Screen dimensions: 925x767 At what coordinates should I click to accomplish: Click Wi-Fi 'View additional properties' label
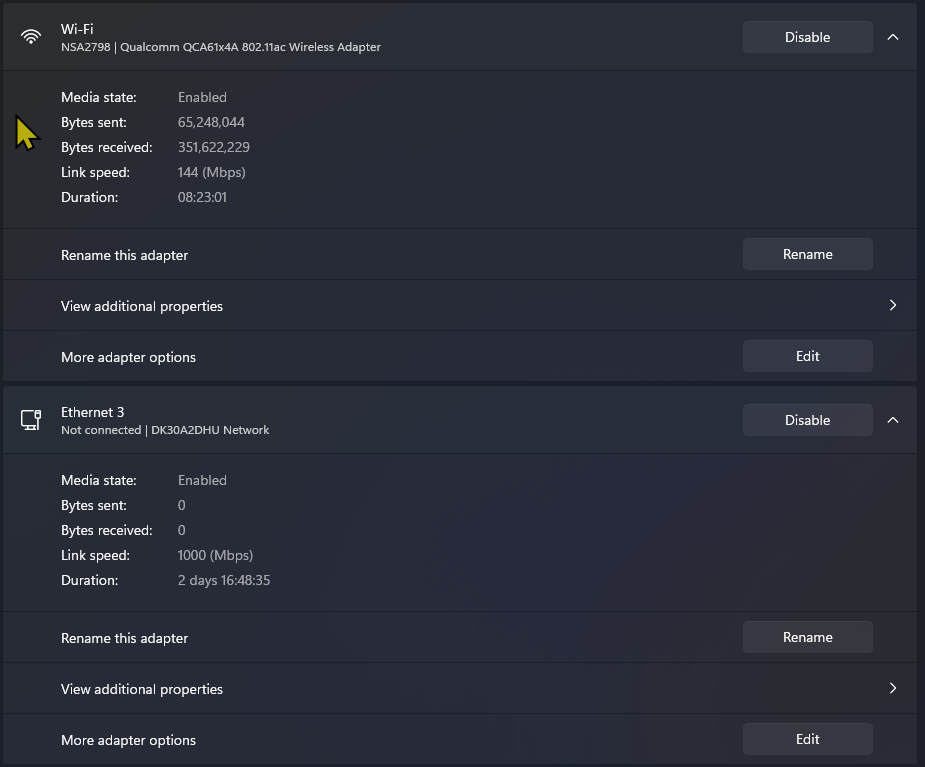pyautogui.click(x=142, y=306)
